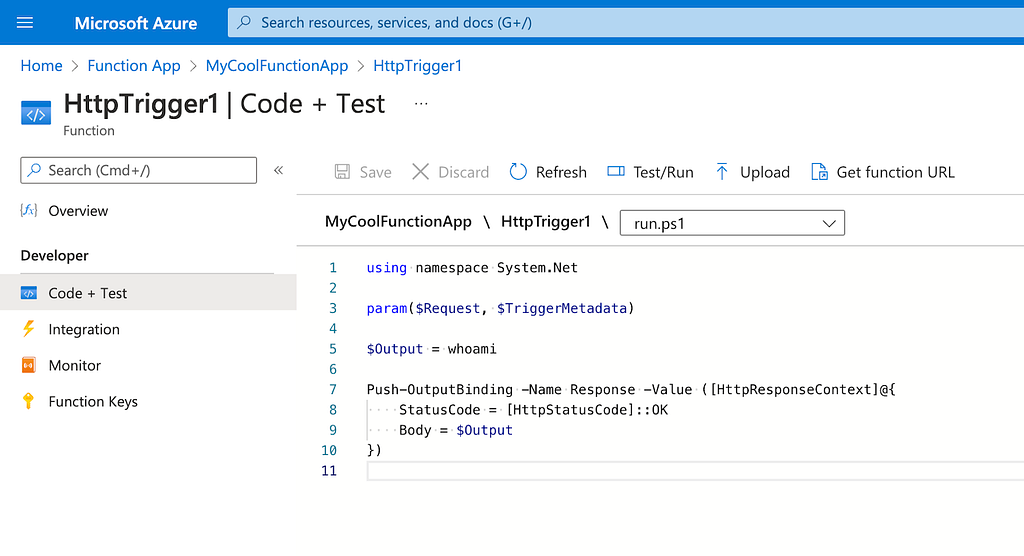Click the HttpTrigger1 breadcrumb link
Screen dimensions: 1024x556
pos(417,66)
